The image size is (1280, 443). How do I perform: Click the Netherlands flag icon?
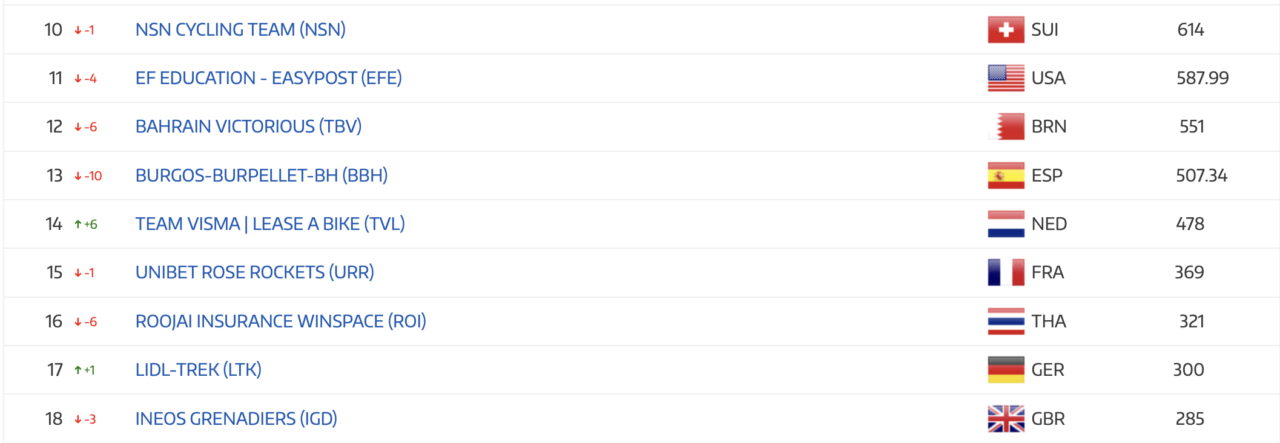point(1005,224)
